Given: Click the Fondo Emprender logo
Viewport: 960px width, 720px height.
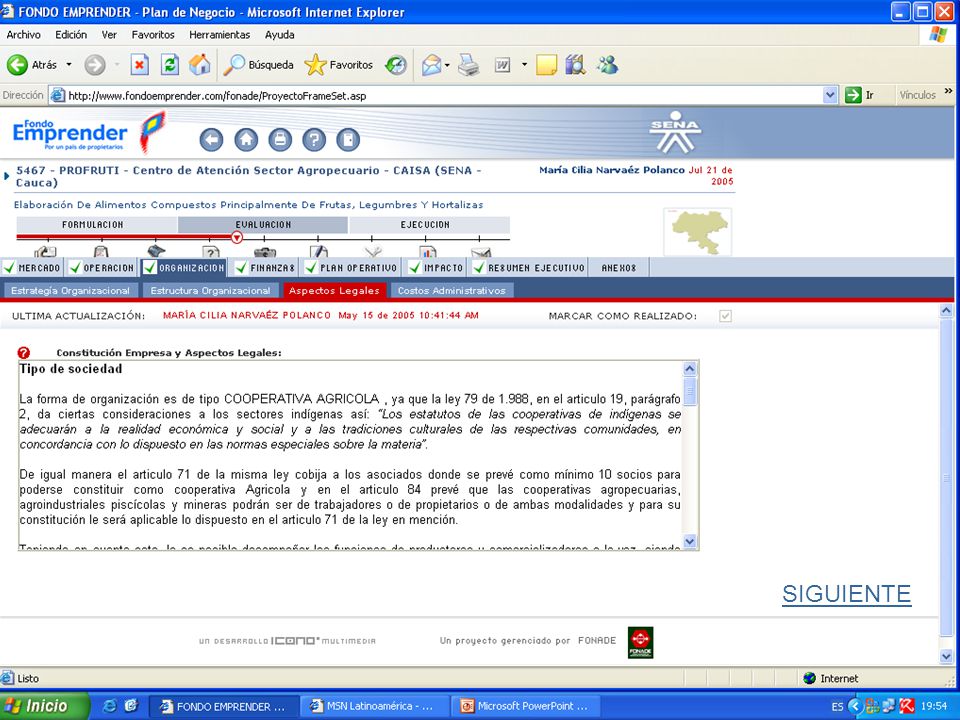Looking at the screenshot, I should tap(88, 132).
